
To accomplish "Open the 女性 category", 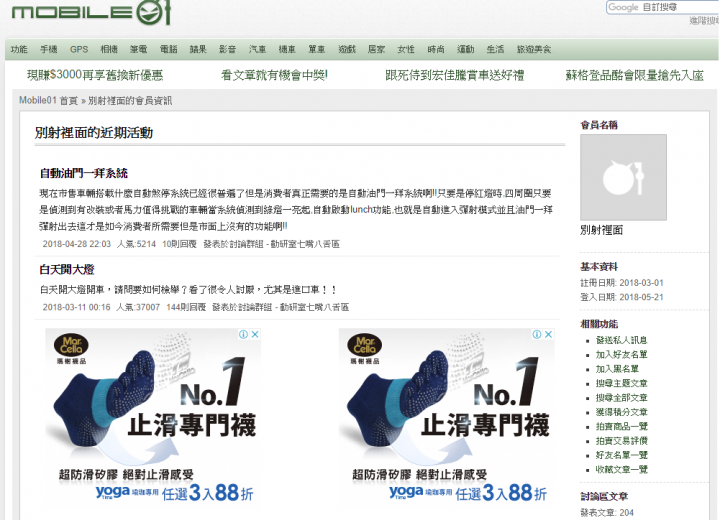I will coord(405,49).
